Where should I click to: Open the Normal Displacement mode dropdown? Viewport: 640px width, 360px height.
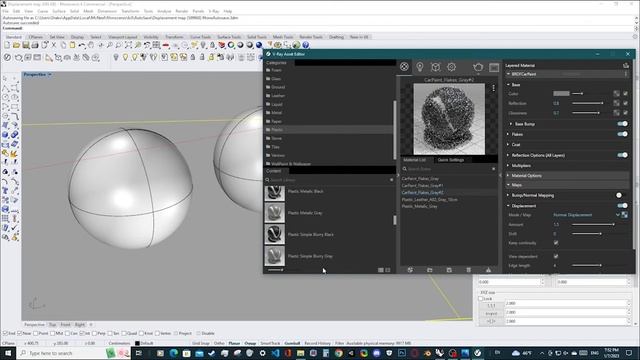tap(586, 215)
